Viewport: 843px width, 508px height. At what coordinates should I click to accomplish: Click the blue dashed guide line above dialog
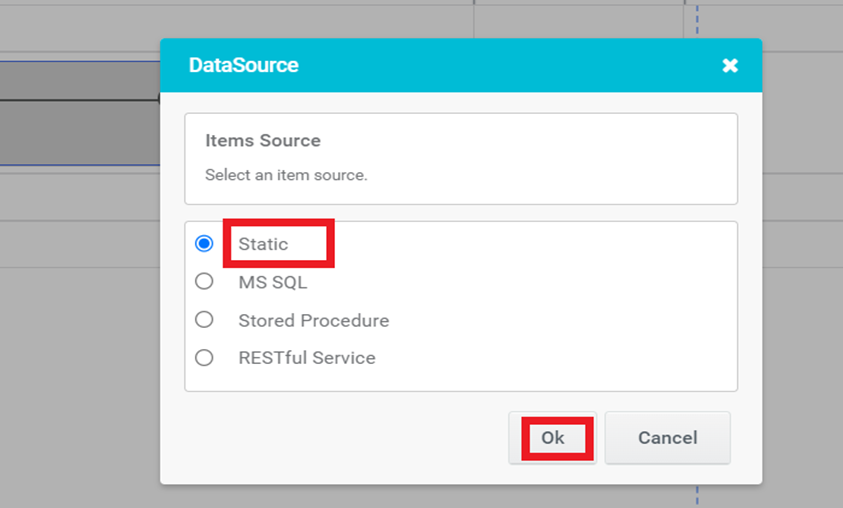697,20
